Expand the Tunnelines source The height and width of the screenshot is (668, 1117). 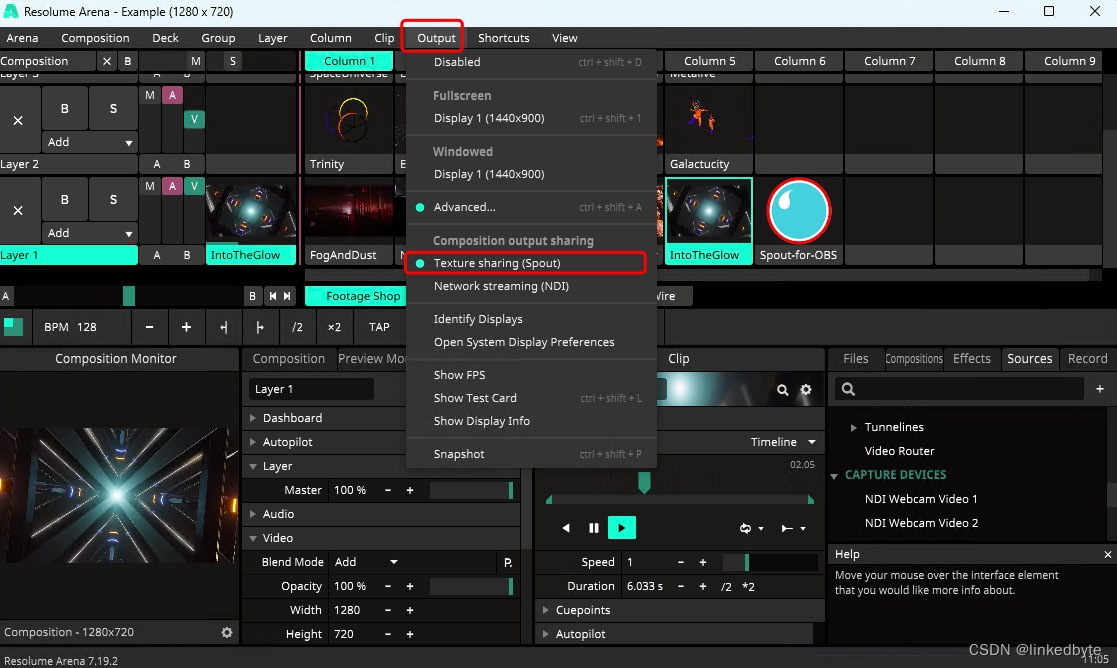pyautogui.click(x=853, y=427)
